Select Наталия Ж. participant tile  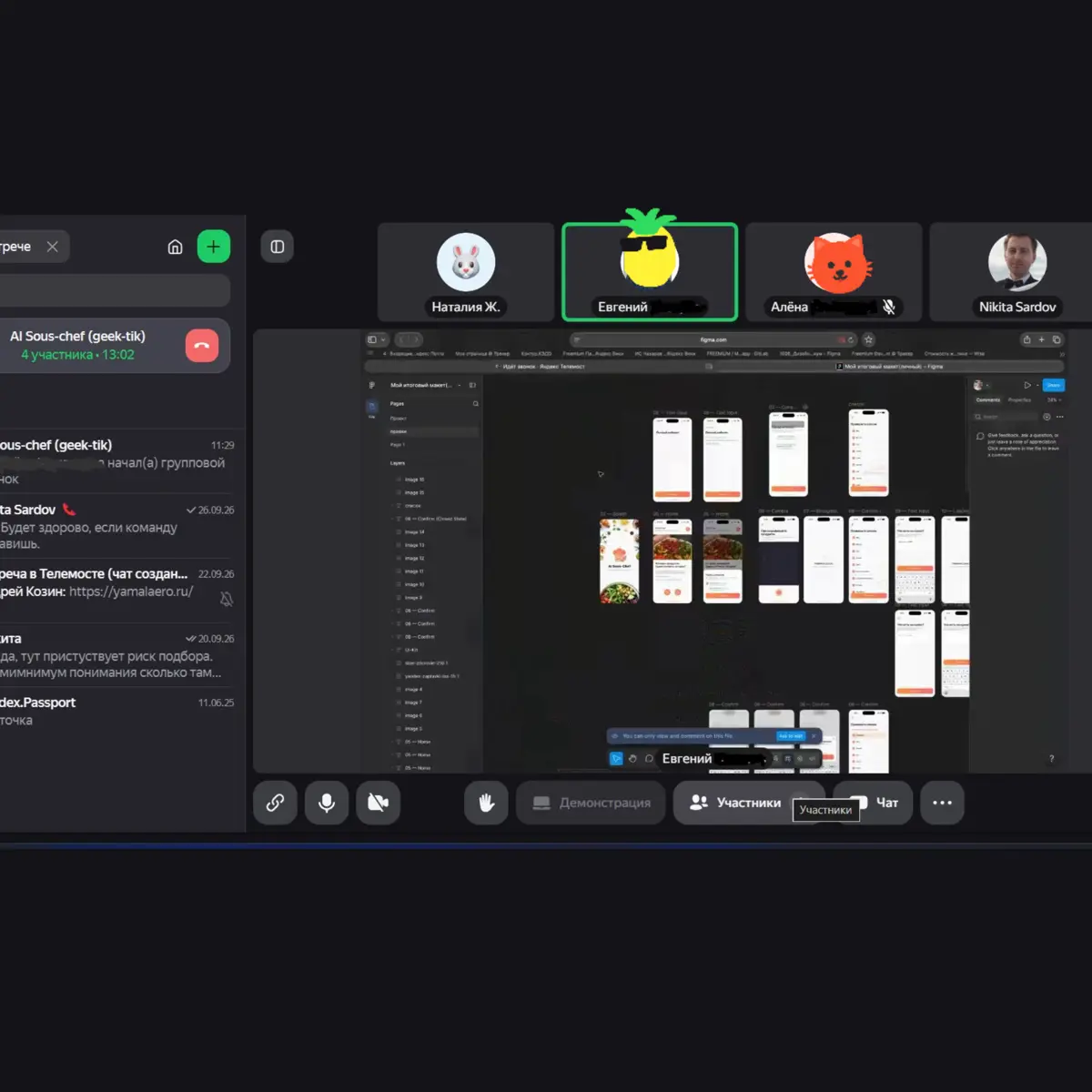466,272
